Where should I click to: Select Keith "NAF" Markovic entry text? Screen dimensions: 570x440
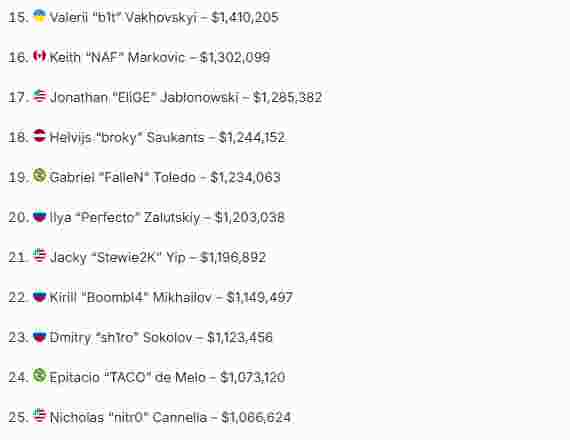(160, 57)
